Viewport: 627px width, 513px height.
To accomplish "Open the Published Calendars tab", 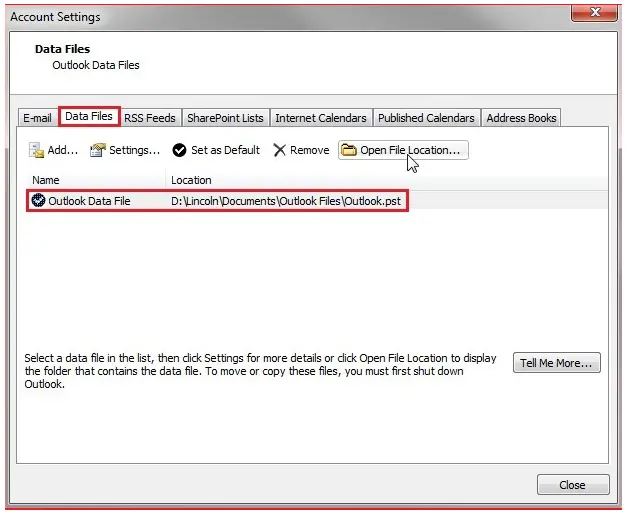I will [426, 118].
